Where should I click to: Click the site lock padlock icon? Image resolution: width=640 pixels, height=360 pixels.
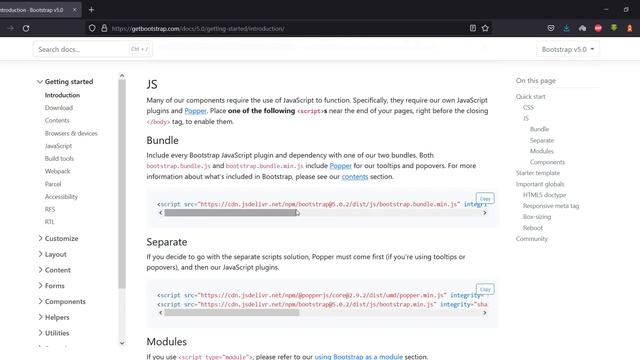pyautogui.click(x=104, y=28)
